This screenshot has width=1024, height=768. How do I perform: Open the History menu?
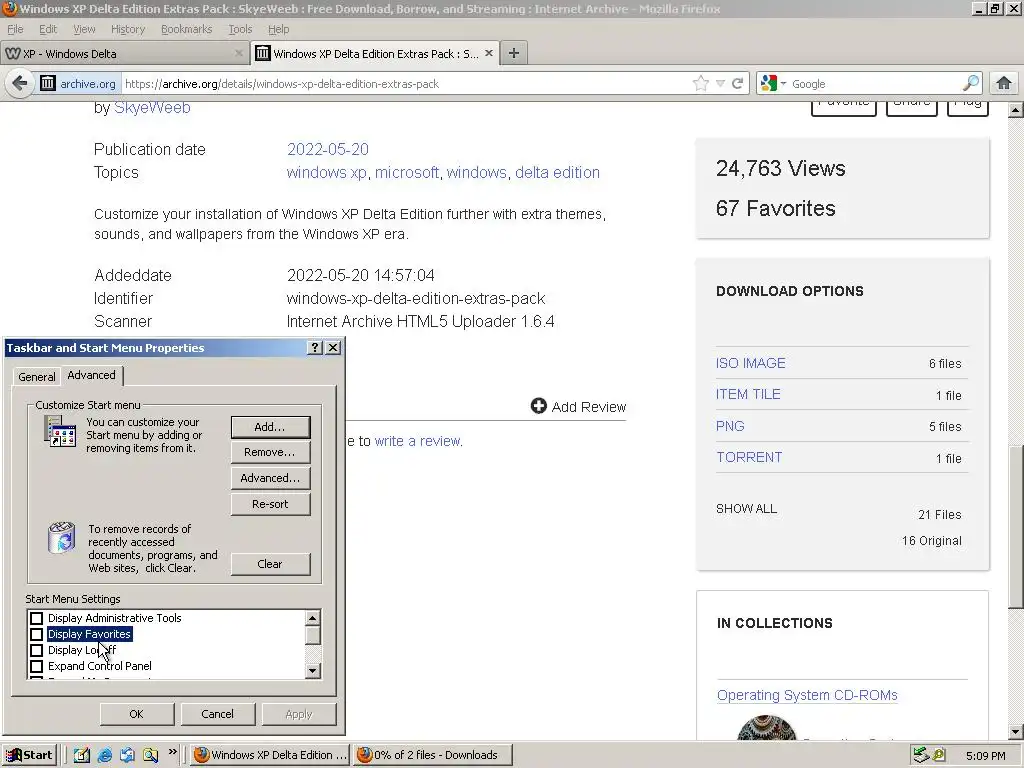coord(128,29)
